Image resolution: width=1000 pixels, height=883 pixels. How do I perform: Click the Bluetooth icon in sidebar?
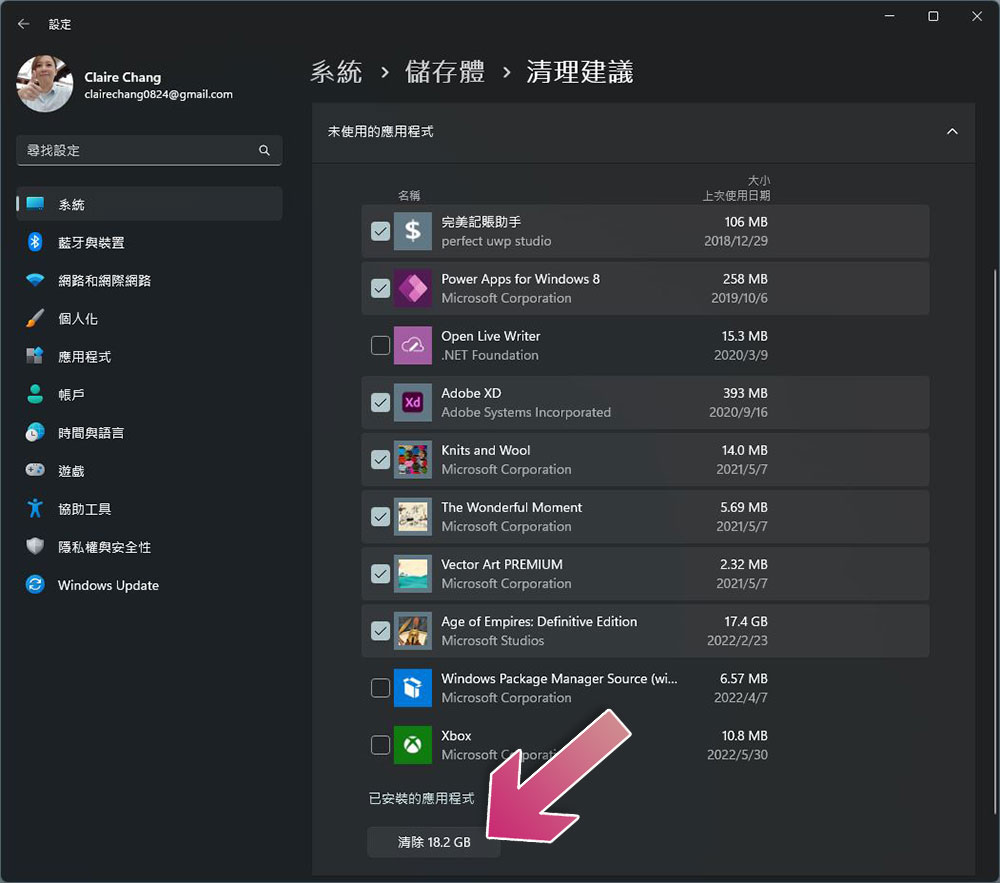pos(35,242)
